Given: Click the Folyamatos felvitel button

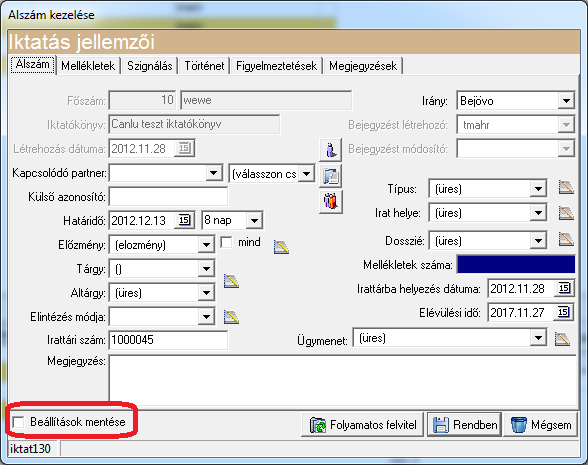Looking at the screenshot, I should coord(363,425).
